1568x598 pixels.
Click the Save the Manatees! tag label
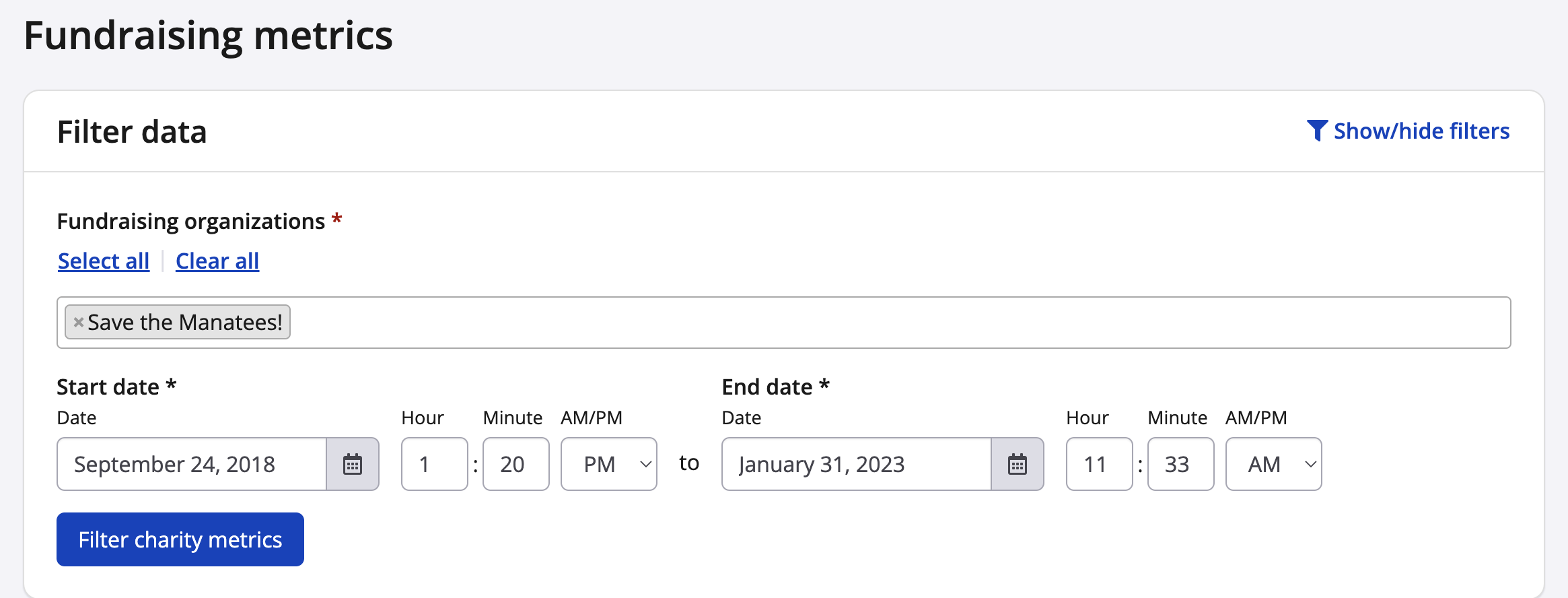185,323
